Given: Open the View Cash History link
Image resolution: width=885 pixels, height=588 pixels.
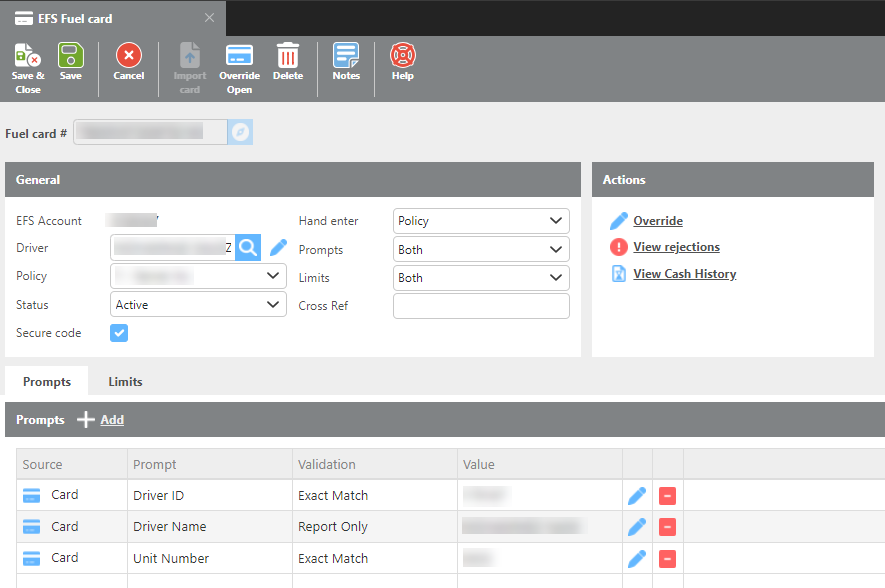Looking at the screenshot, I should pyautogui.click(x=684, y=274).
